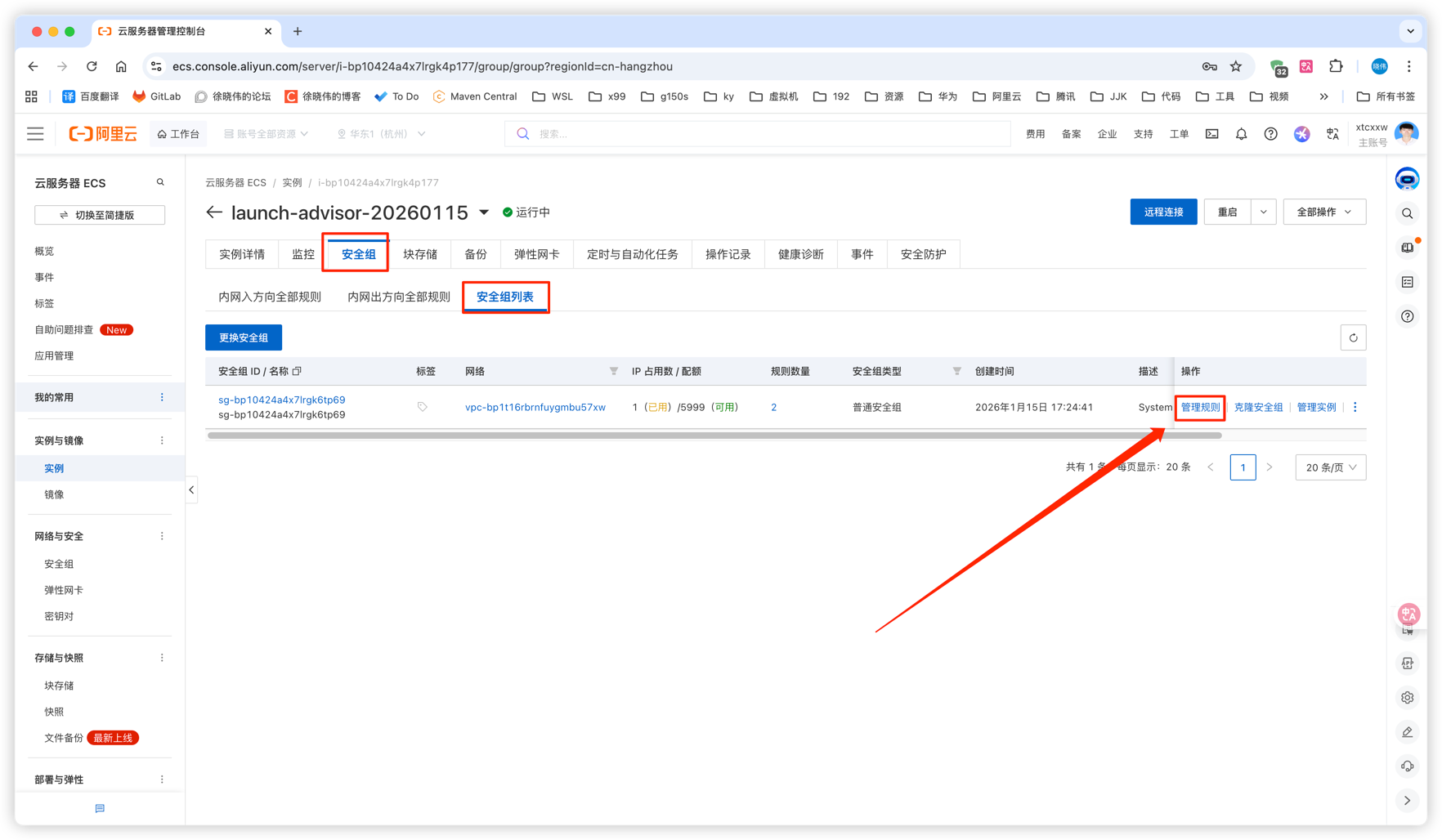Collapse the left sidebar with arrow handle
This screenshot has width=1442, height=840.
(191, 490)
